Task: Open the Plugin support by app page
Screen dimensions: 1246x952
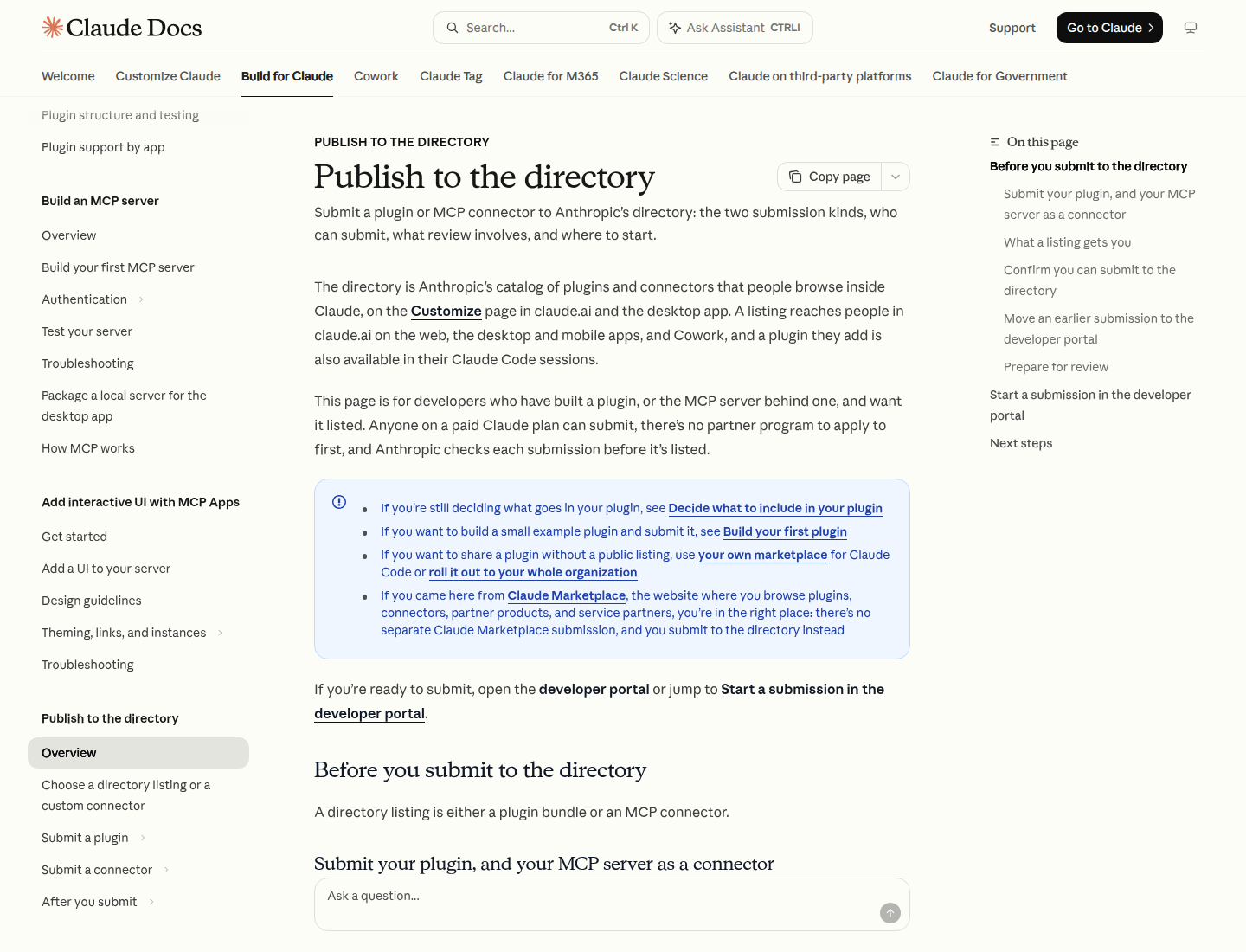Action: coord(103,147)
